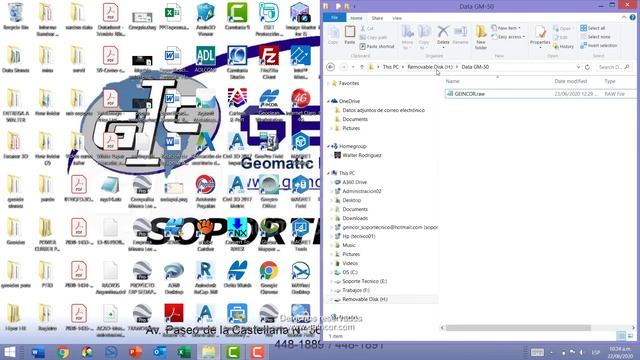The image size is (640, 360).
Task: Click Paste shortcut in Clipboard group
Action: 377,47
